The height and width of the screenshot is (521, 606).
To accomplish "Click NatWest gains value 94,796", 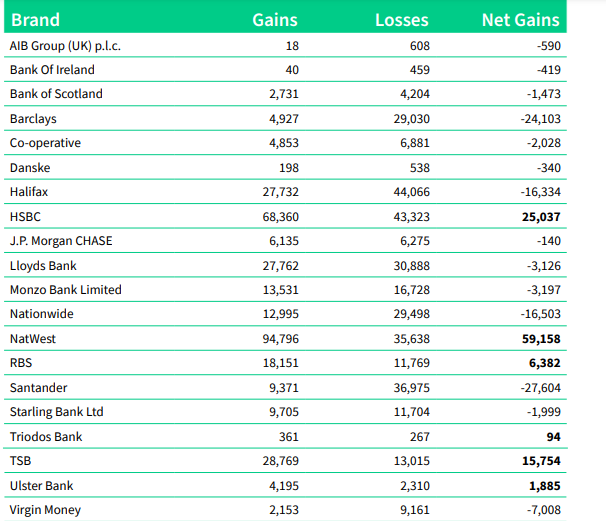I will 277,339.
